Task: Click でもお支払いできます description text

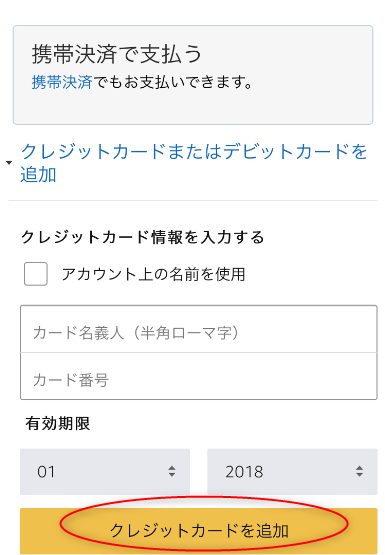Action: pos(173,82)
